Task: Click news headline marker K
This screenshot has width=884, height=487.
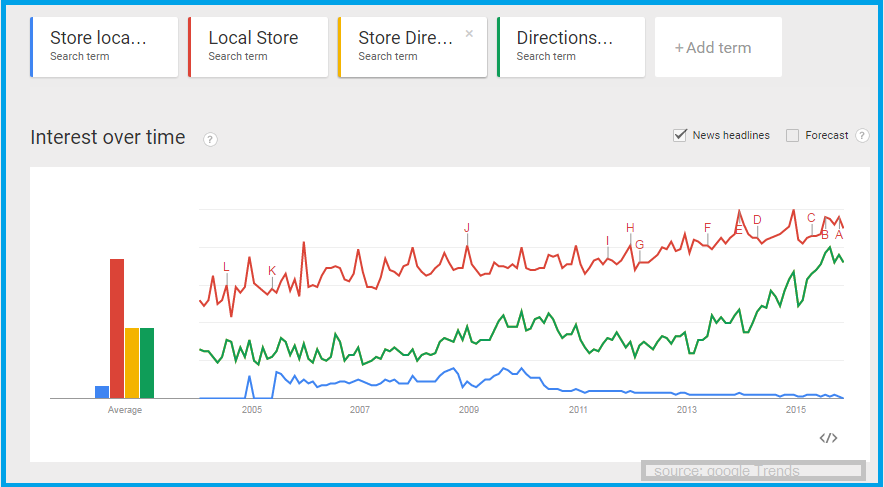Action: 272,271
